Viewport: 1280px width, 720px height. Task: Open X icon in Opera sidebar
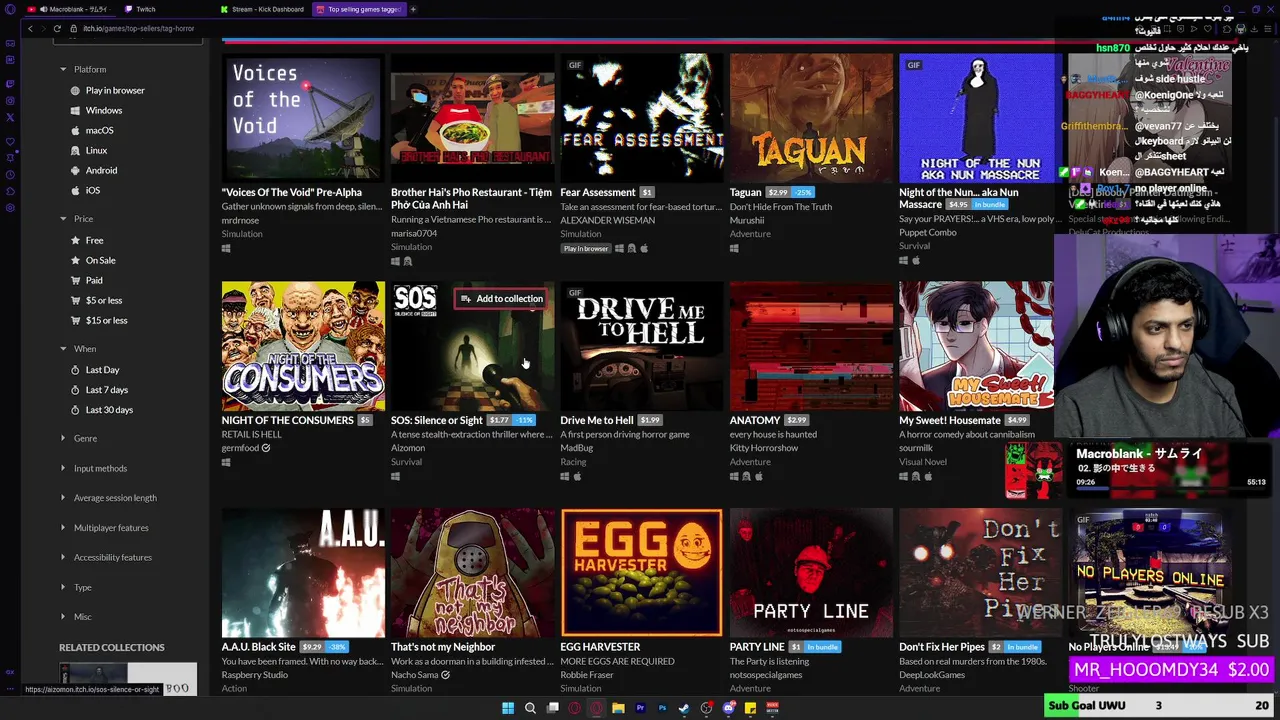(10, 117)
